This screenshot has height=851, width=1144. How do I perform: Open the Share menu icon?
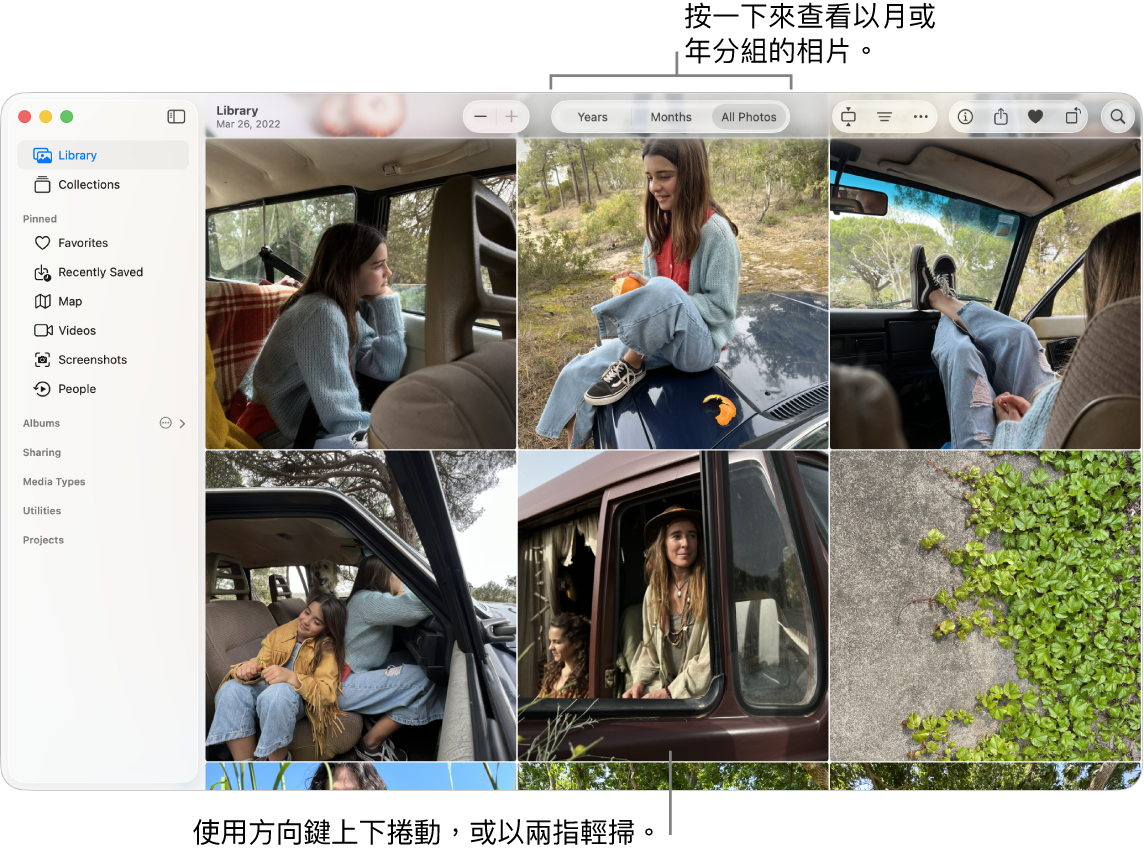[1001, 116]
